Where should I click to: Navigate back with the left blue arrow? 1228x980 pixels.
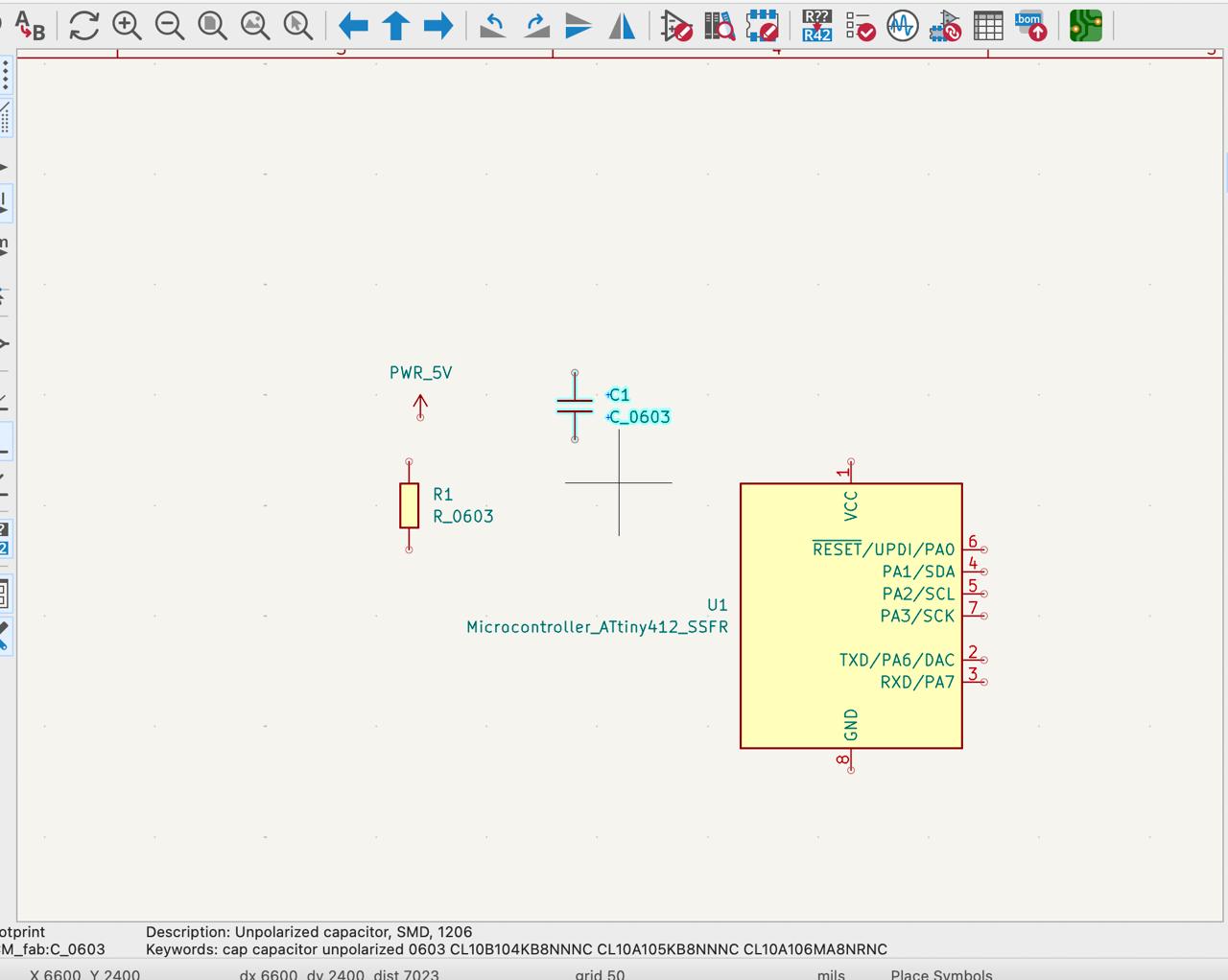pos(353,26)
